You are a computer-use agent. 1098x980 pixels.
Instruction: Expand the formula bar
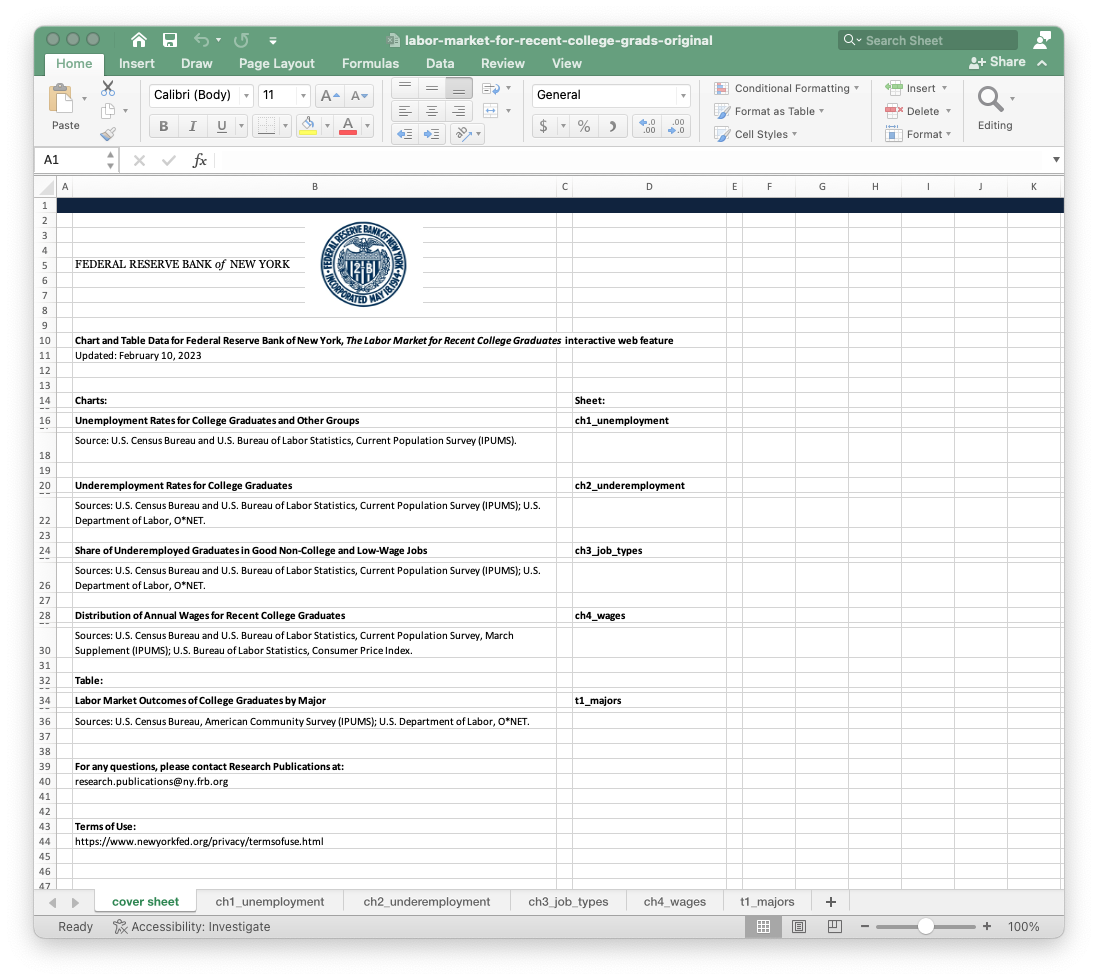click(1056, 160)
